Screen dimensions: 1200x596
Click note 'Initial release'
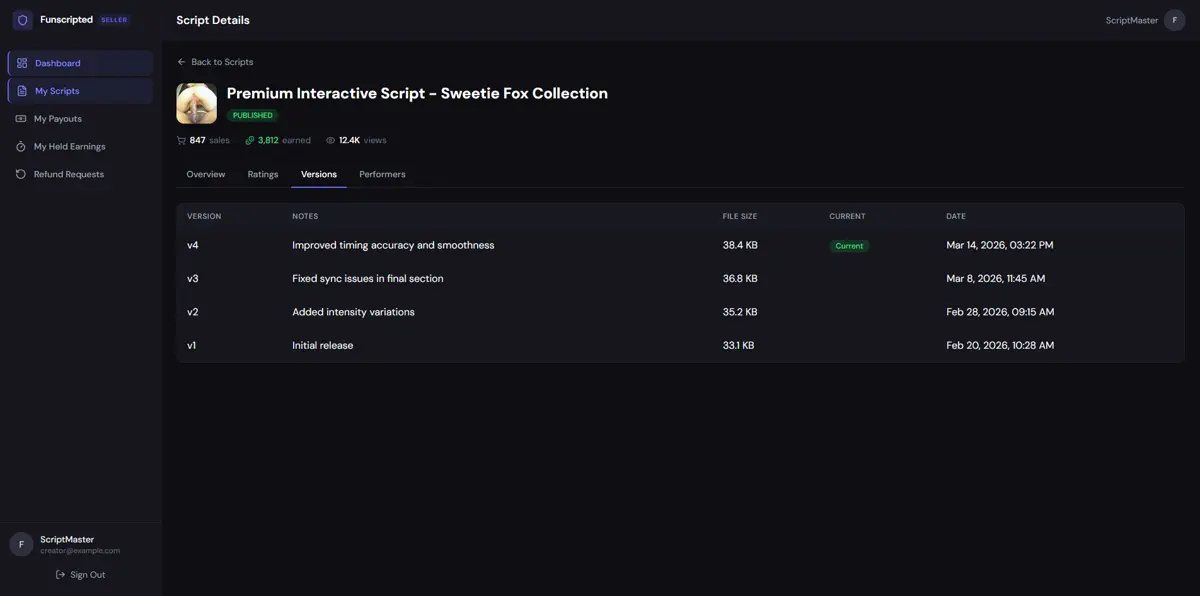(322, 346)
